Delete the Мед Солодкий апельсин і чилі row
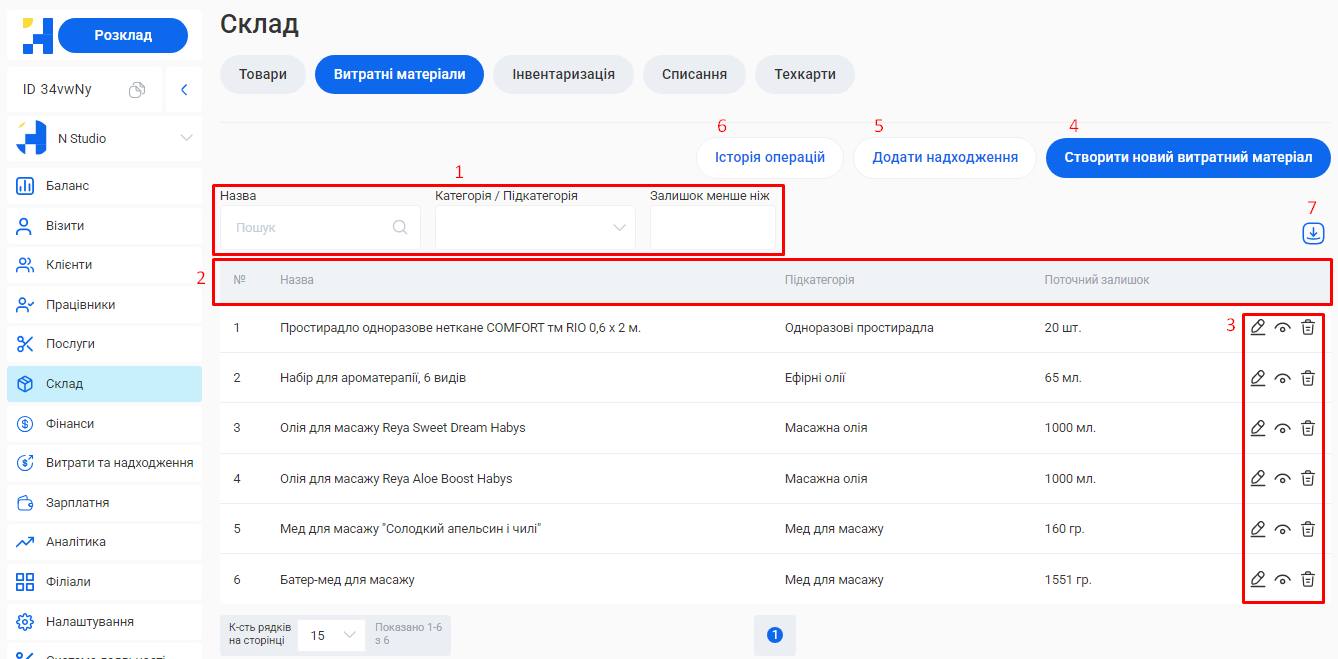This screenshot has width=1338, height=659. point(1307,528)
